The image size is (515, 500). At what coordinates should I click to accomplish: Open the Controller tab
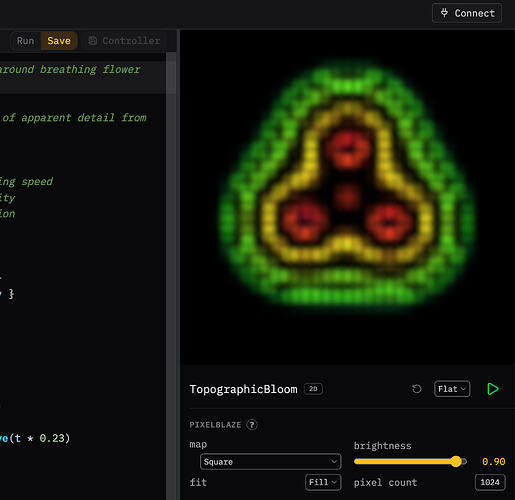[124, 41]
